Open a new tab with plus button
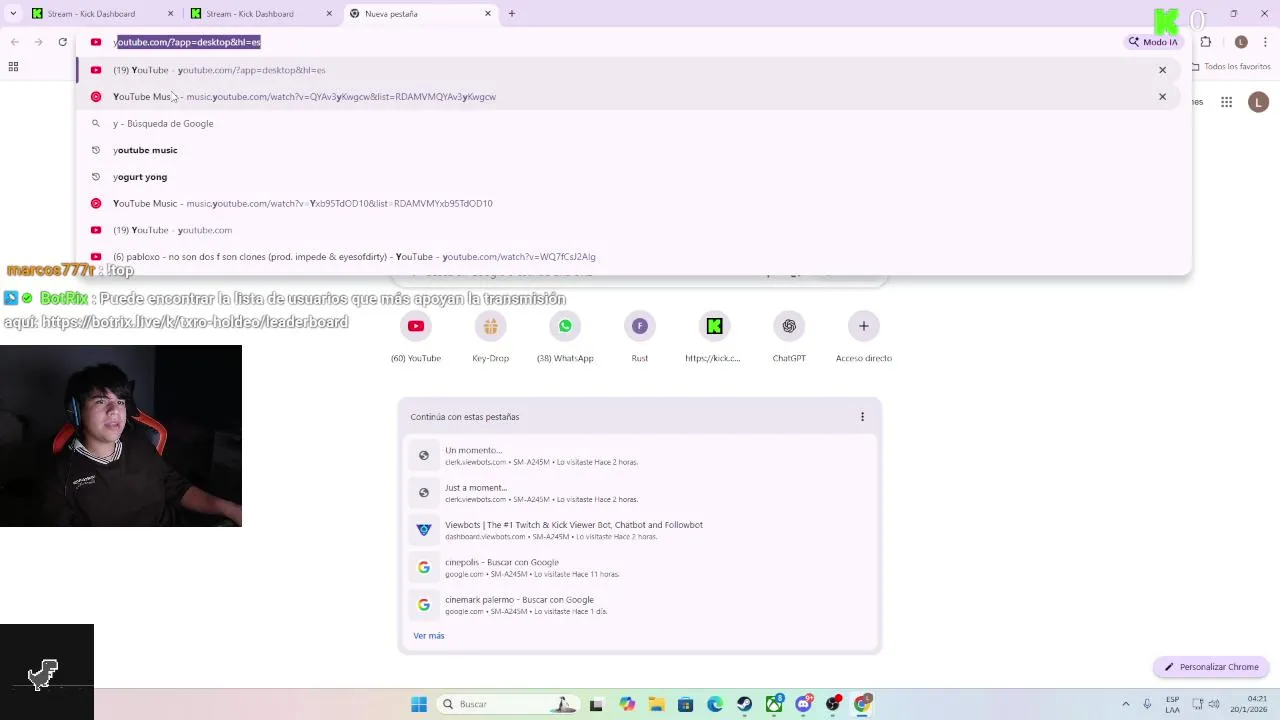 [x=512, y=14]
